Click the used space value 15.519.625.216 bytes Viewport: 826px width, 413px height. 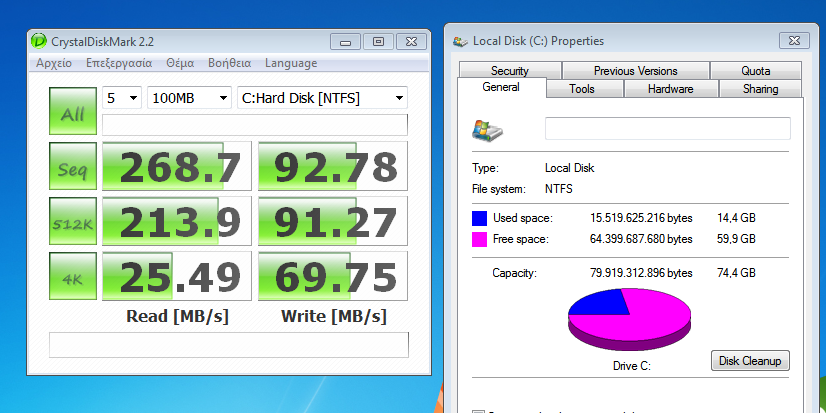pyautogui.click(x=641, y=218)
